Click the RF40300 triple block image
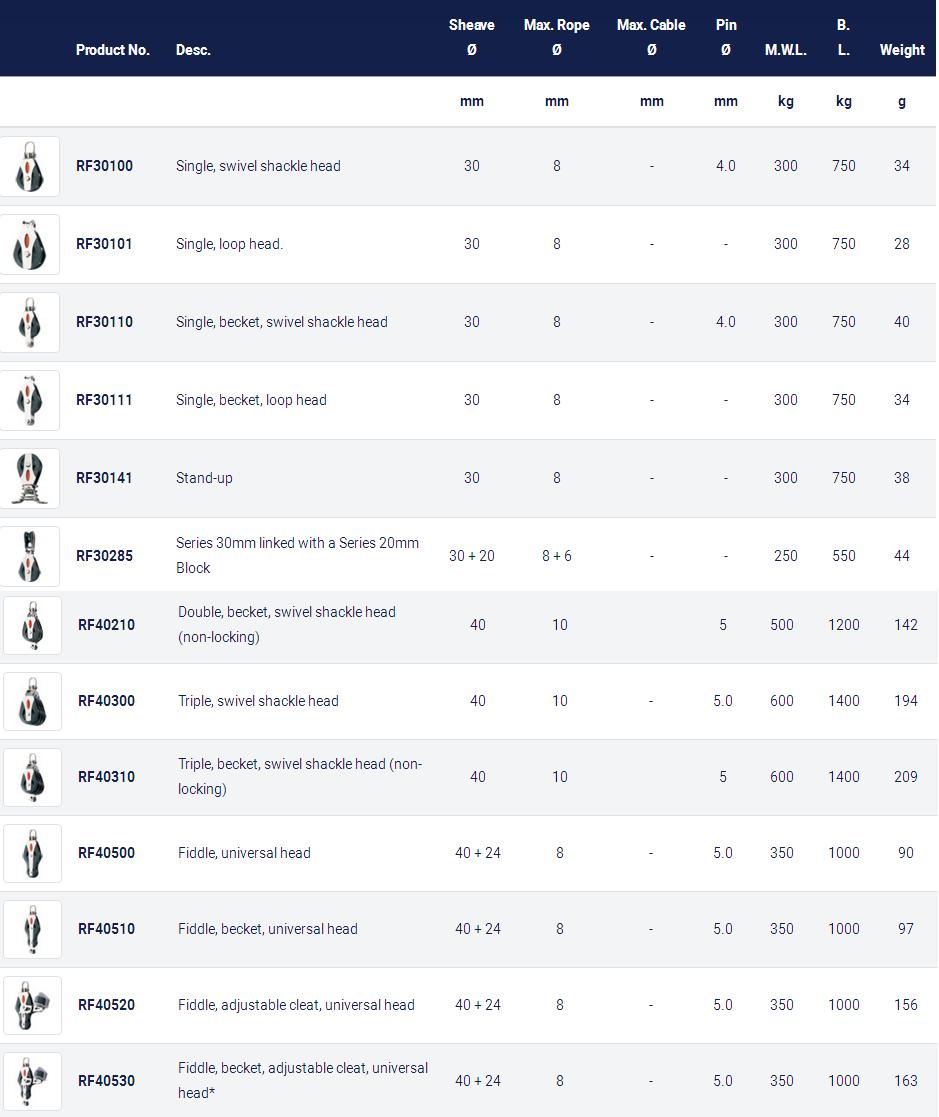 (x=32, y=702)
